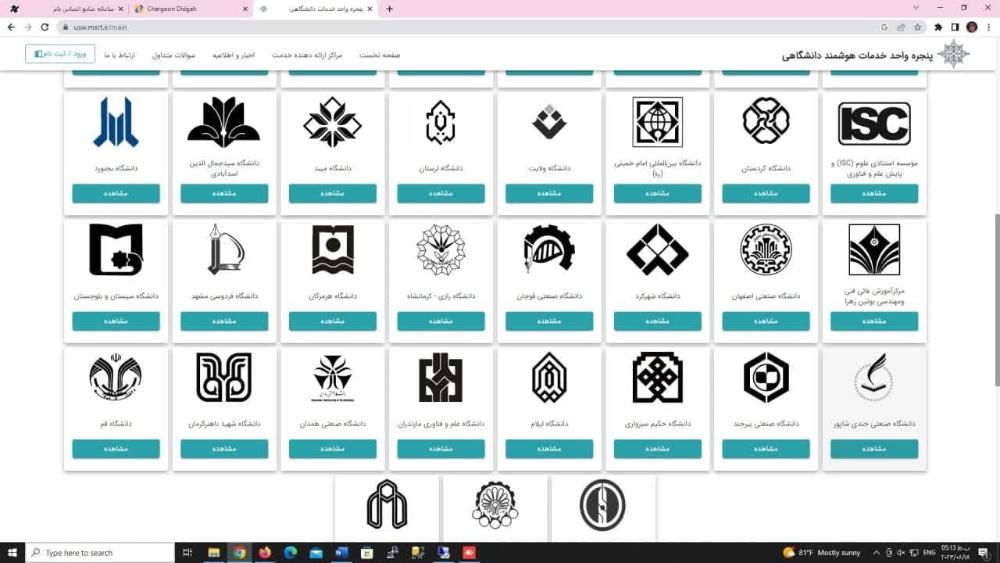Click the site snowflake logo in the header
Screen dimensions: 1000x563
953,54
